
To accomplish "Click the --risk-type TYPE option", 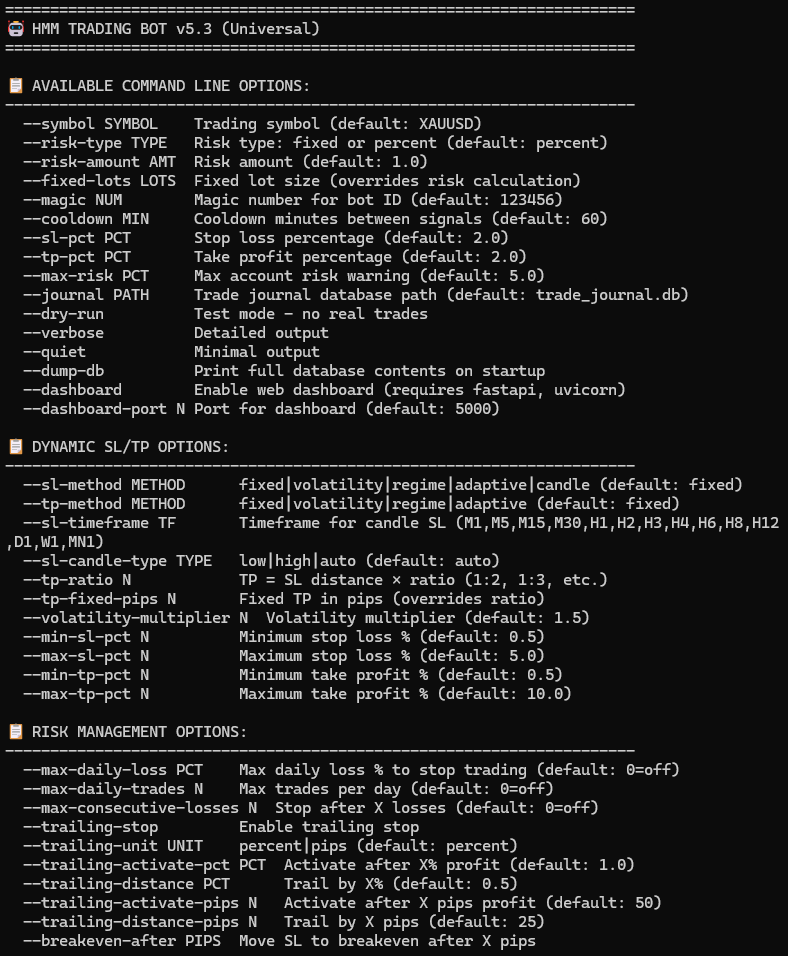I will (96, 143).
